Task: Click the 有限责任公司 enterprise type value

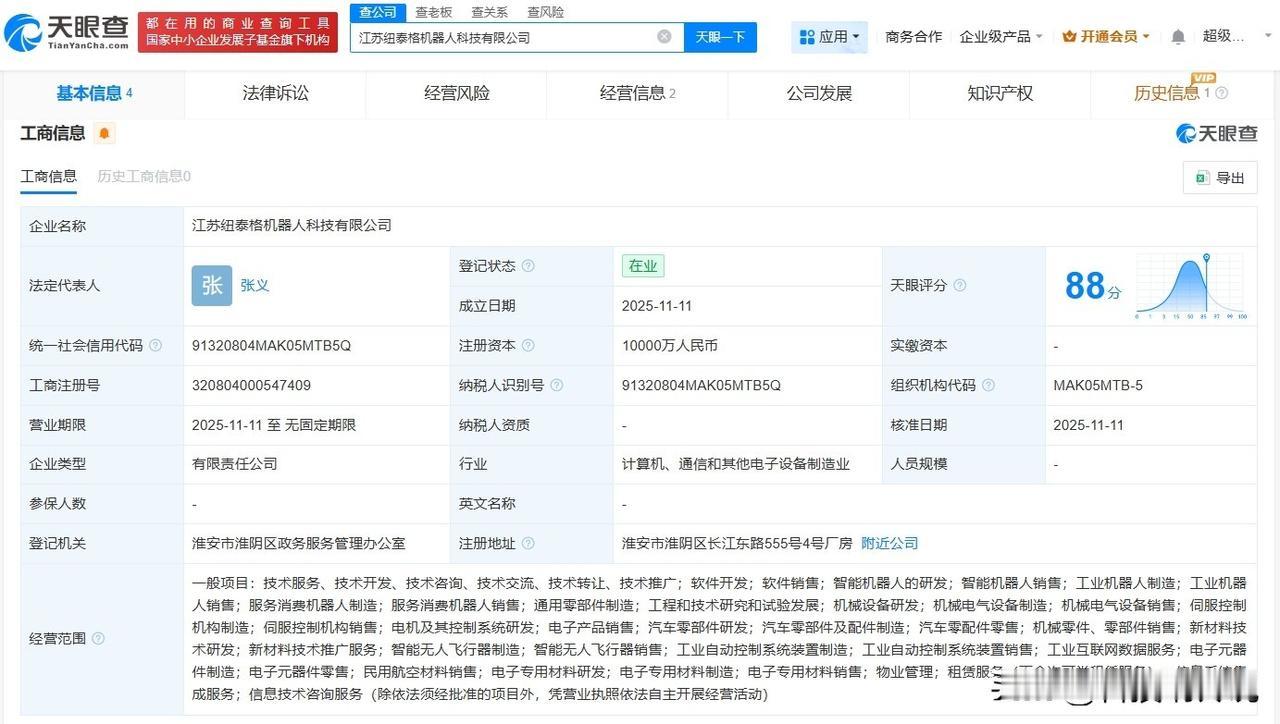Action: [235, 464]
